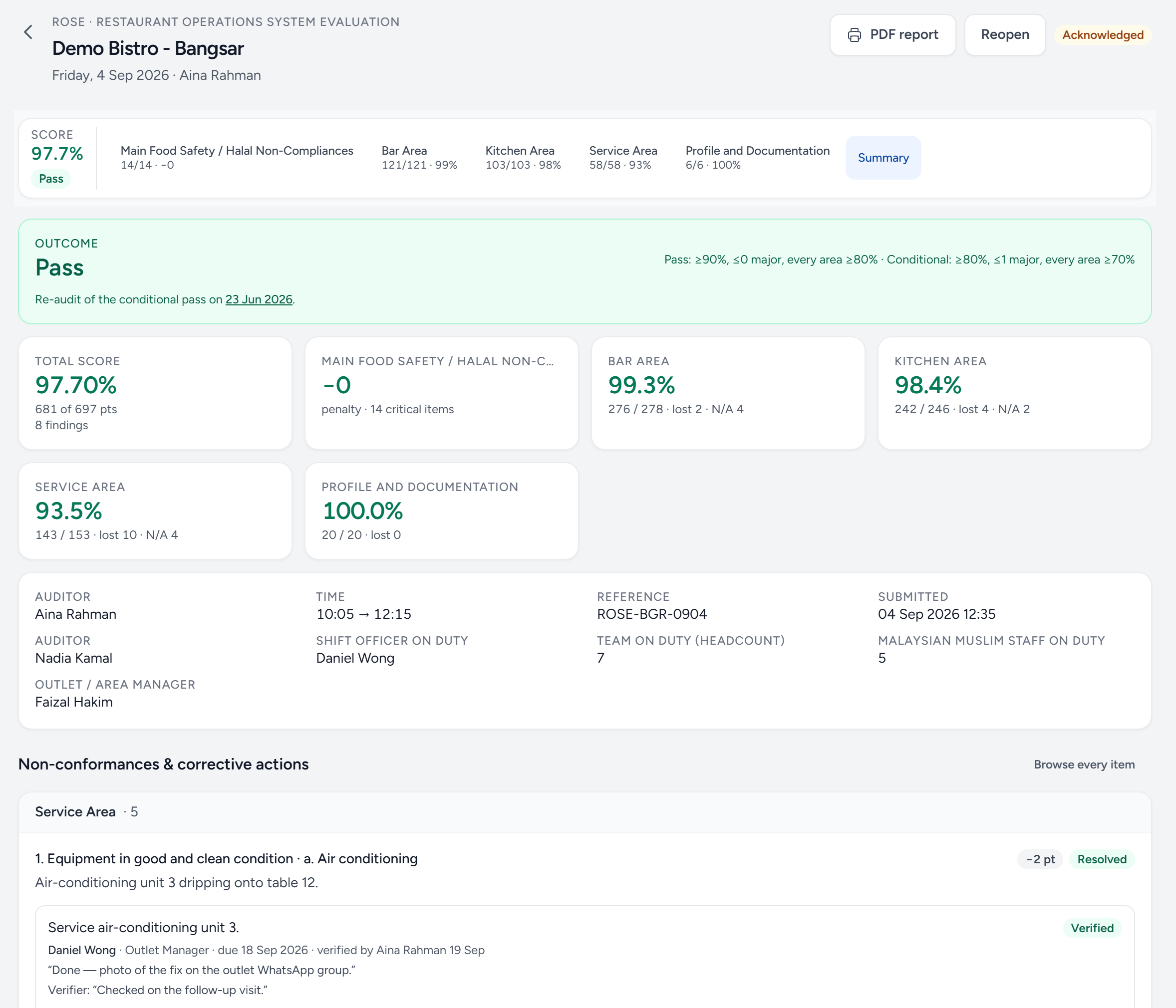Open the Bar Area 99.3% card
This screenshot has width=1176, height=1008.
point(728,393)
